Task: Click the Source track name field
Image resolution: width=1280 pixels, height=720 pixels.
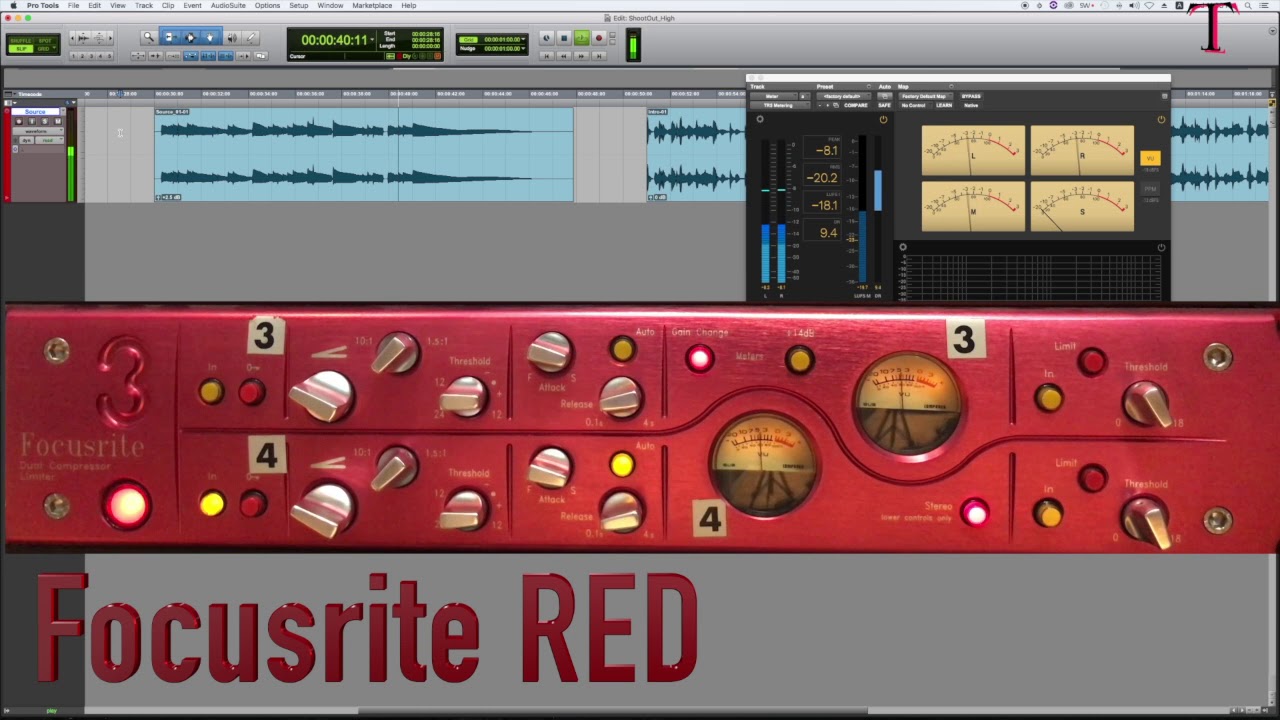Action: tap(35, 112)
